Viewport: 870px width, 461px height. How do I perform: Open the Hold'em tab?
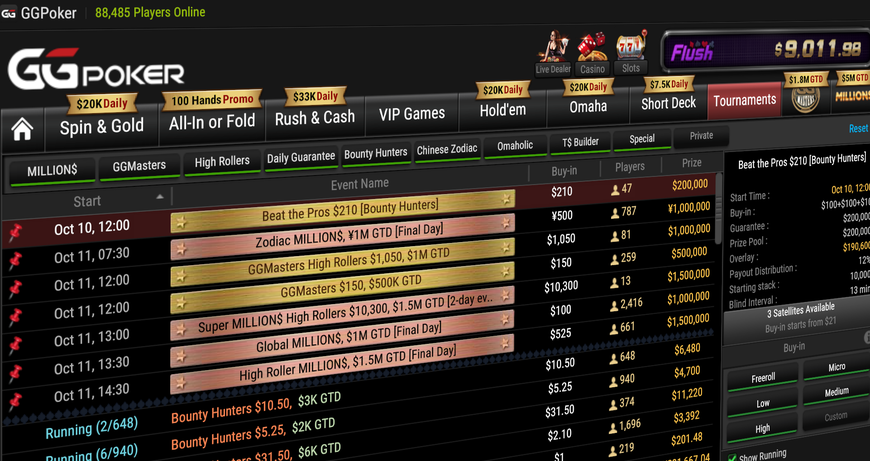[503, 110]
